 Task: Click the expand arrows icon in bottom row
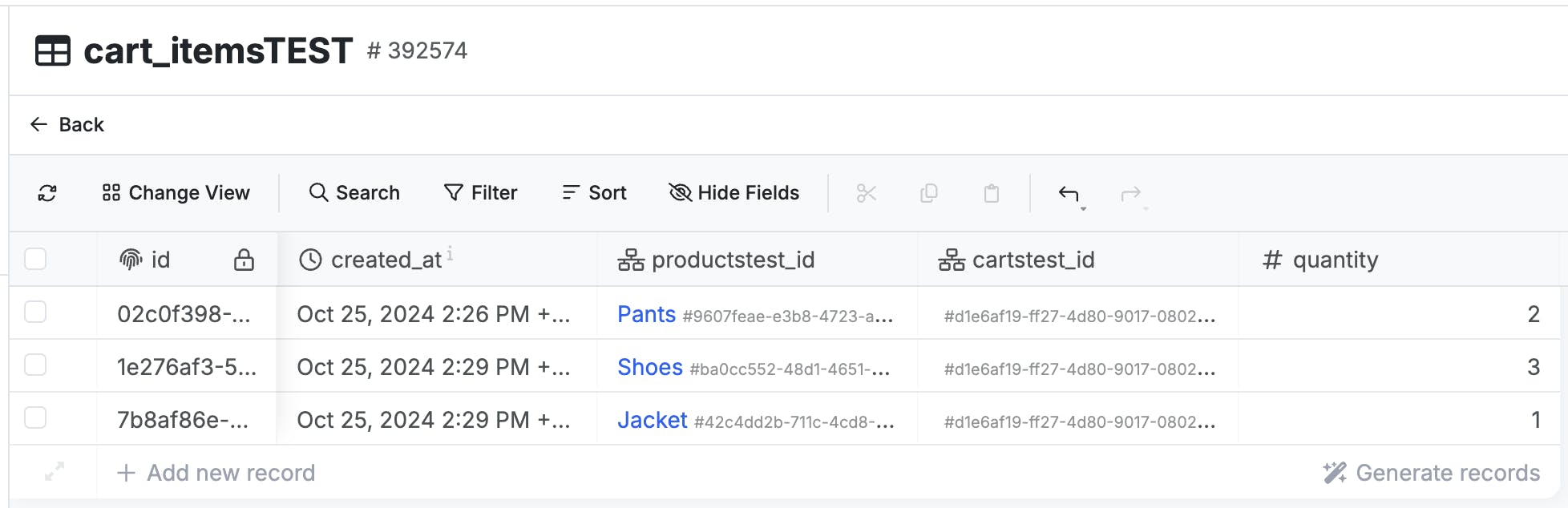point(54,472)
